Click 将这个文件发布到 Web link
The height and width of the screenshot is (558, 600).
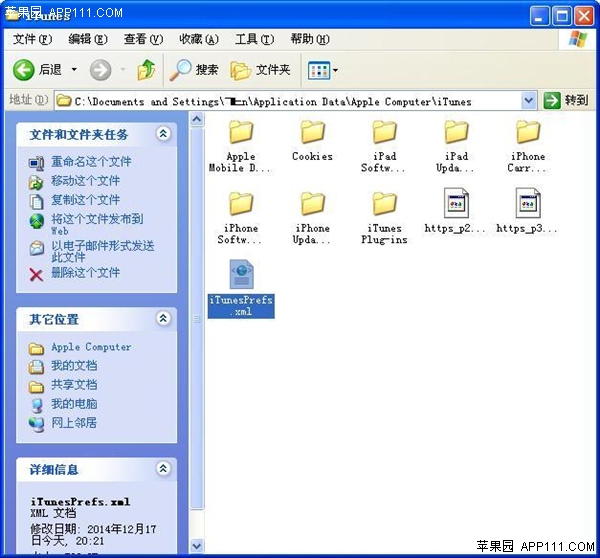tap(97, 224)
